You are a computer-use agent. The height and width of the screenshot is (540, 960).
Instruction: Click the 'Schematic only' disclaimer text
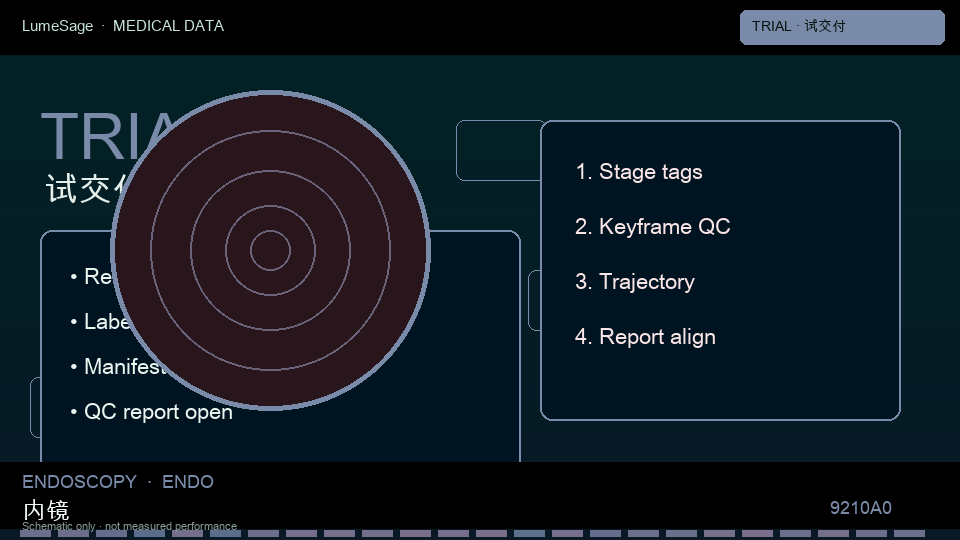pyautogui.click(x=129, y=526)
